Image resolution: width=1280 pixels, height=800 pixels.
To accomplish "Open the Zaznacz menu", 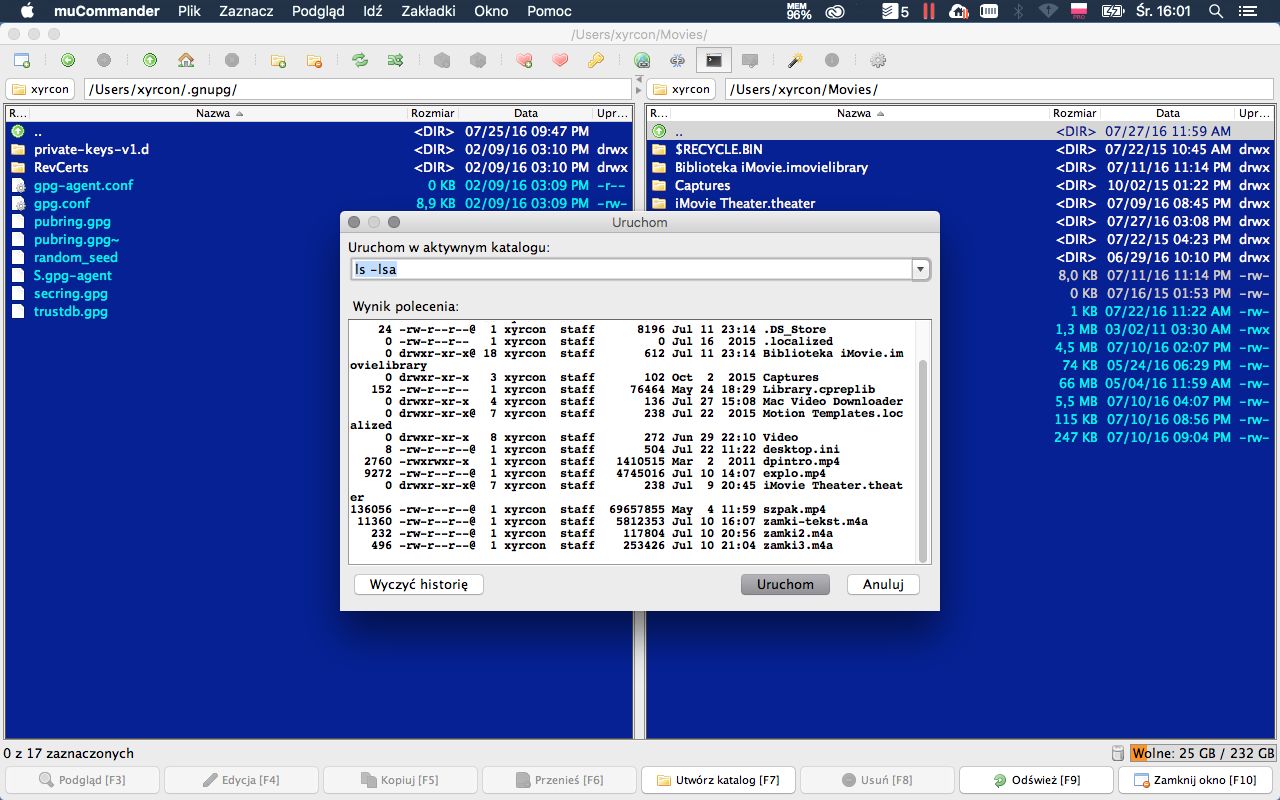I will click(246, 11).
